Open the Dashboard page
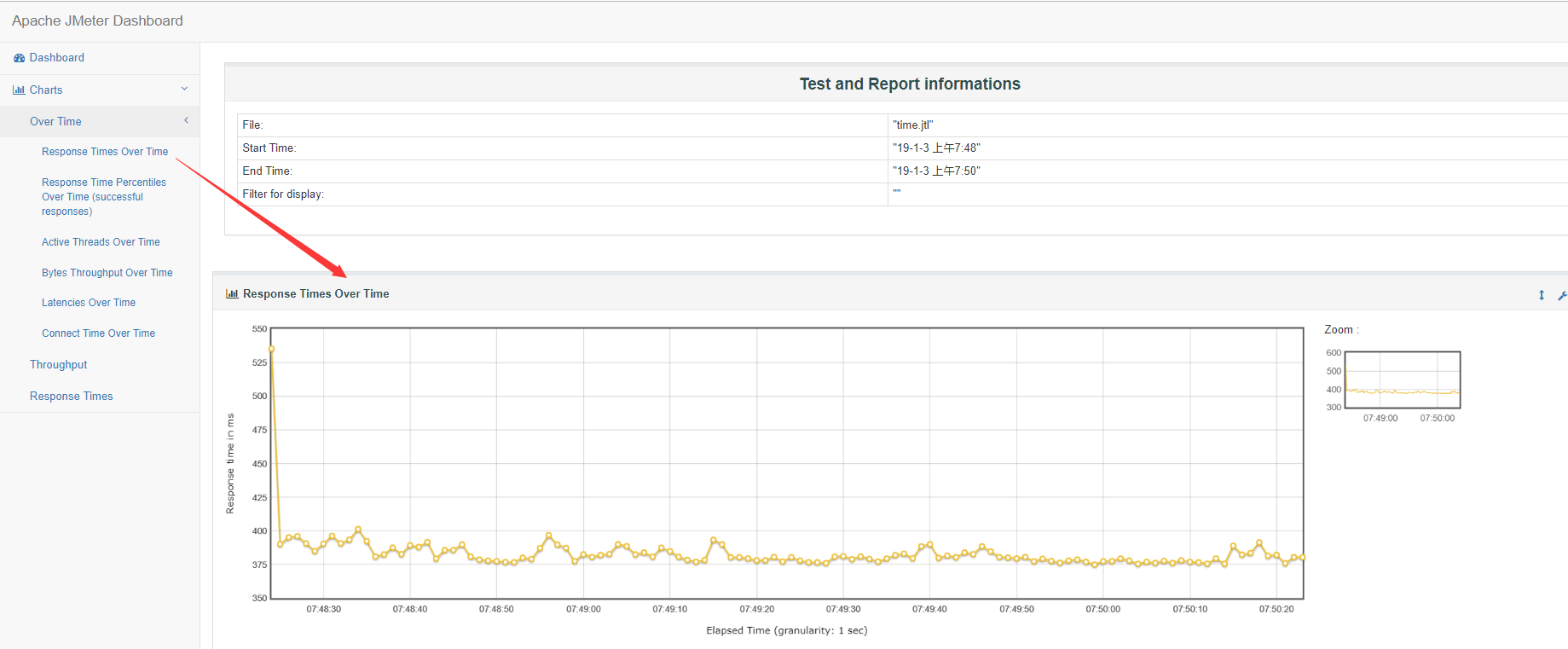The image size is (1568, 649). 57,58
